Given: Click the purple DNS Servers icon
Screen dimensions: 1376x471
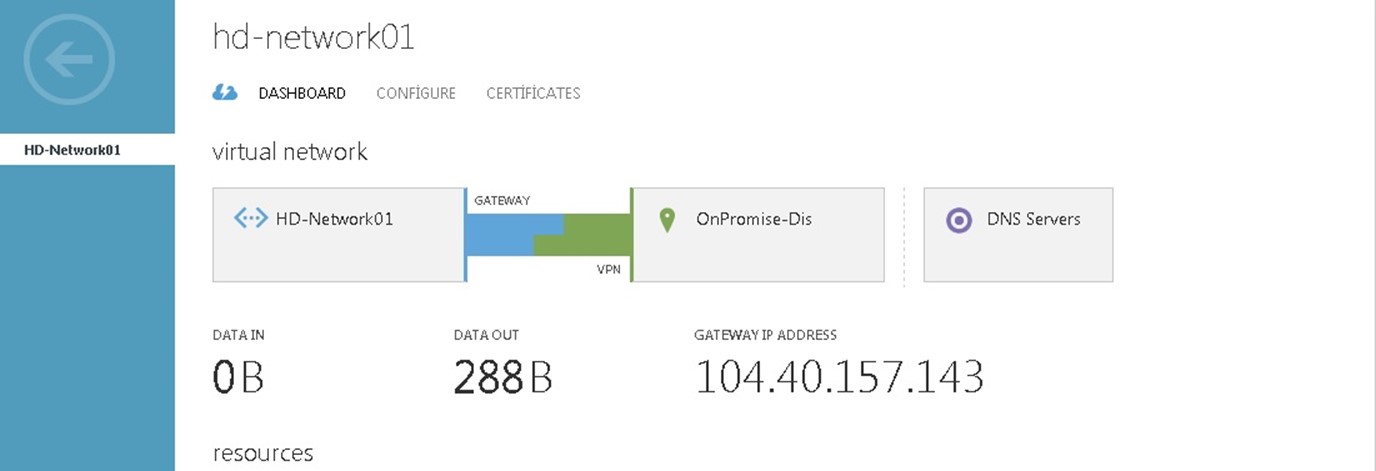Looking at the screenshot, I should pyautogui.click(x=959, y=220).
